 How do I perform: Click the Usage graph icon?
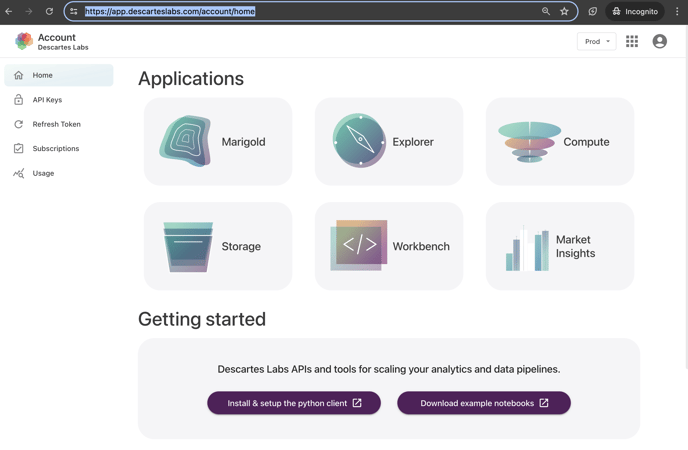tap(18, 173)
